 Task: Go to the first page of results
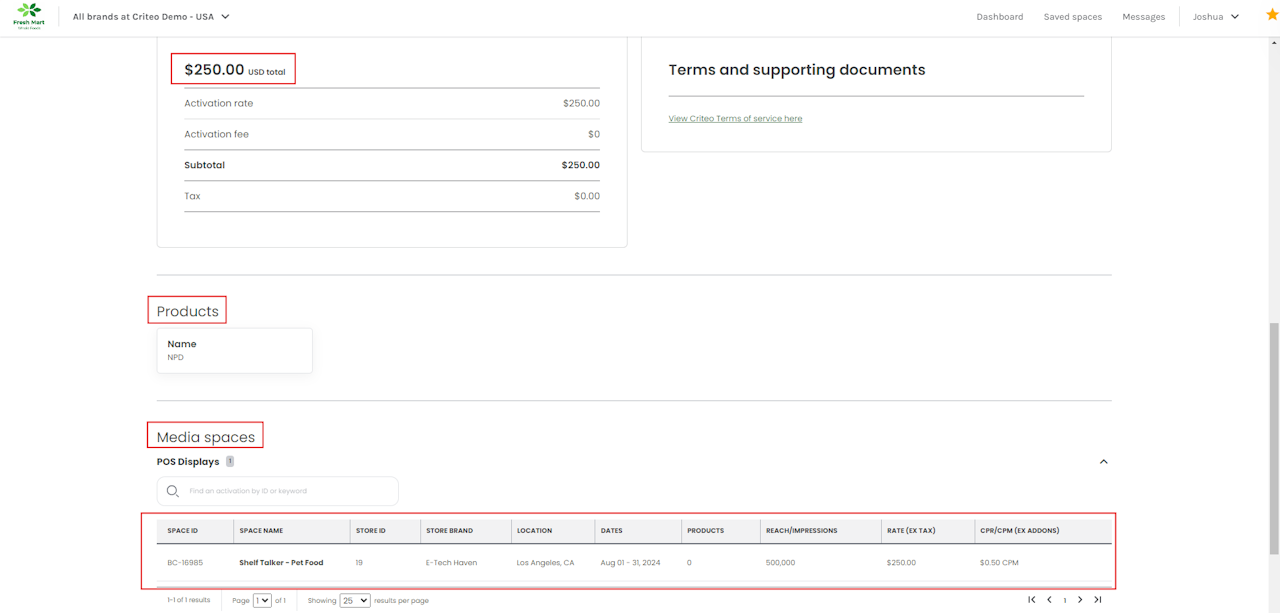click(x=1032, y=600)
